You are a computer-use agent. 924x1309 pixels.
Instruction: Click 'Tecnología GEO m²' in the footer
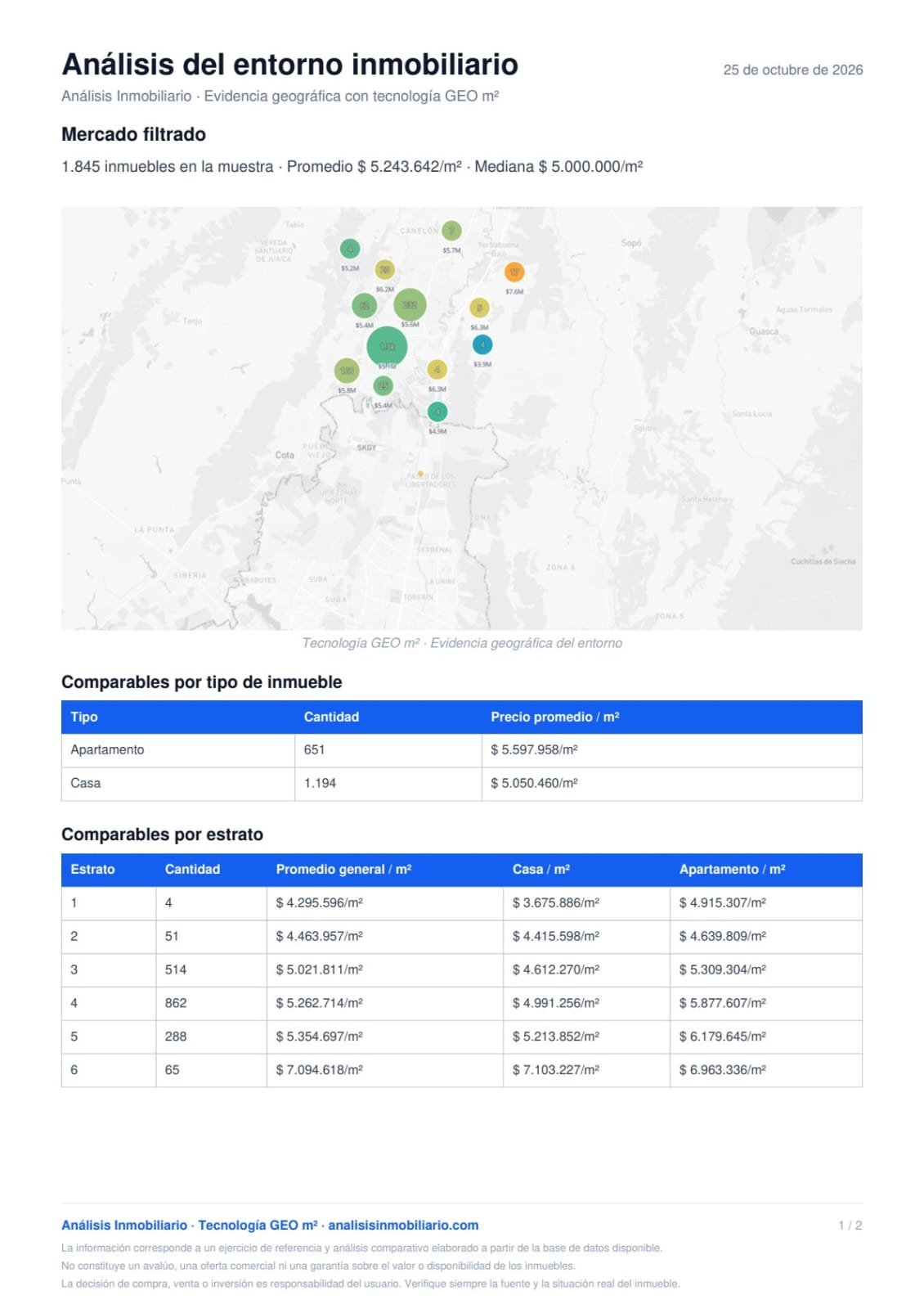(258, 1225)
